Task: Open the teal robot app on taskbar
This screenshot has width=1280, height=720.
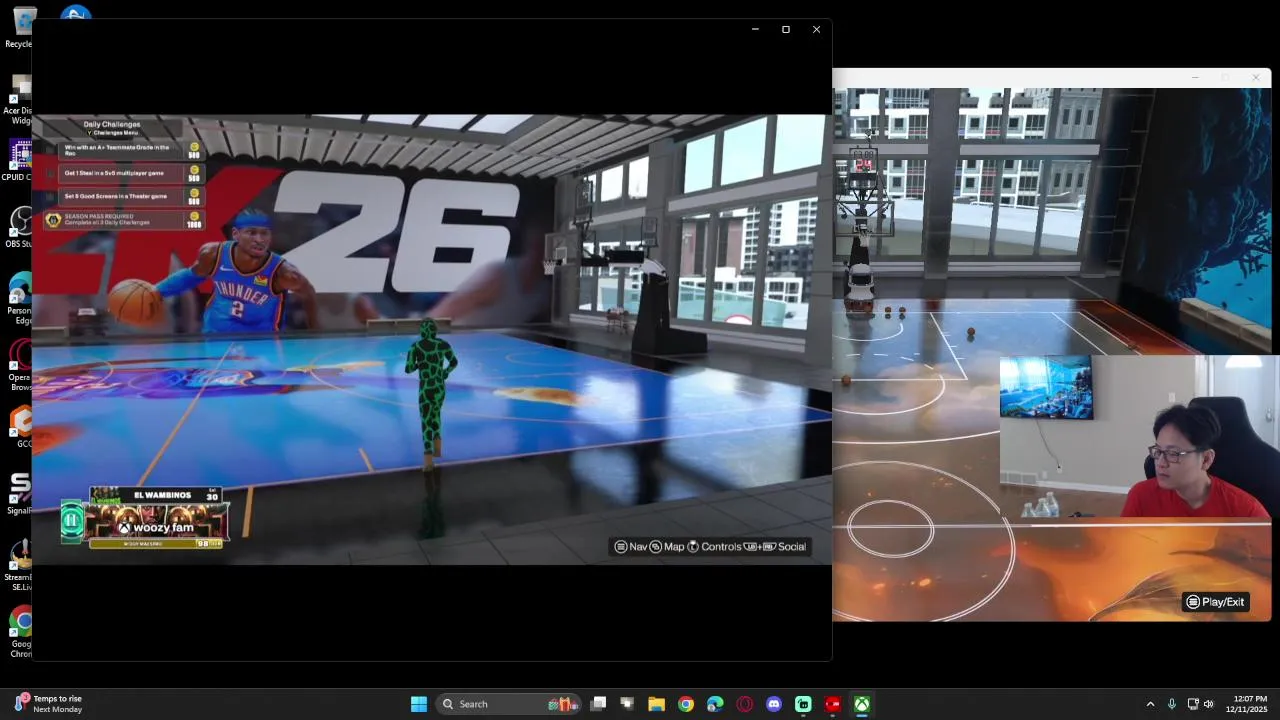Action: (x=803, y=704)
